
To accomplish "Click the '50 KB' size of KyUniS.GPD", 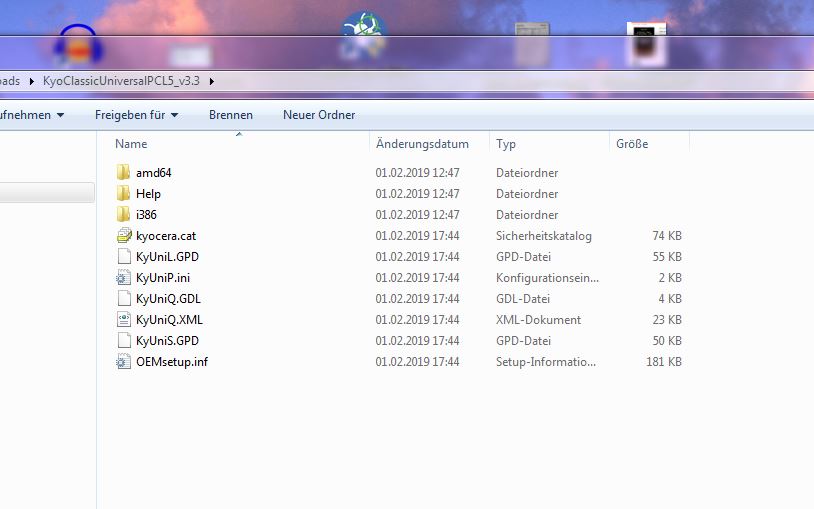I will (x=667, y=341).
